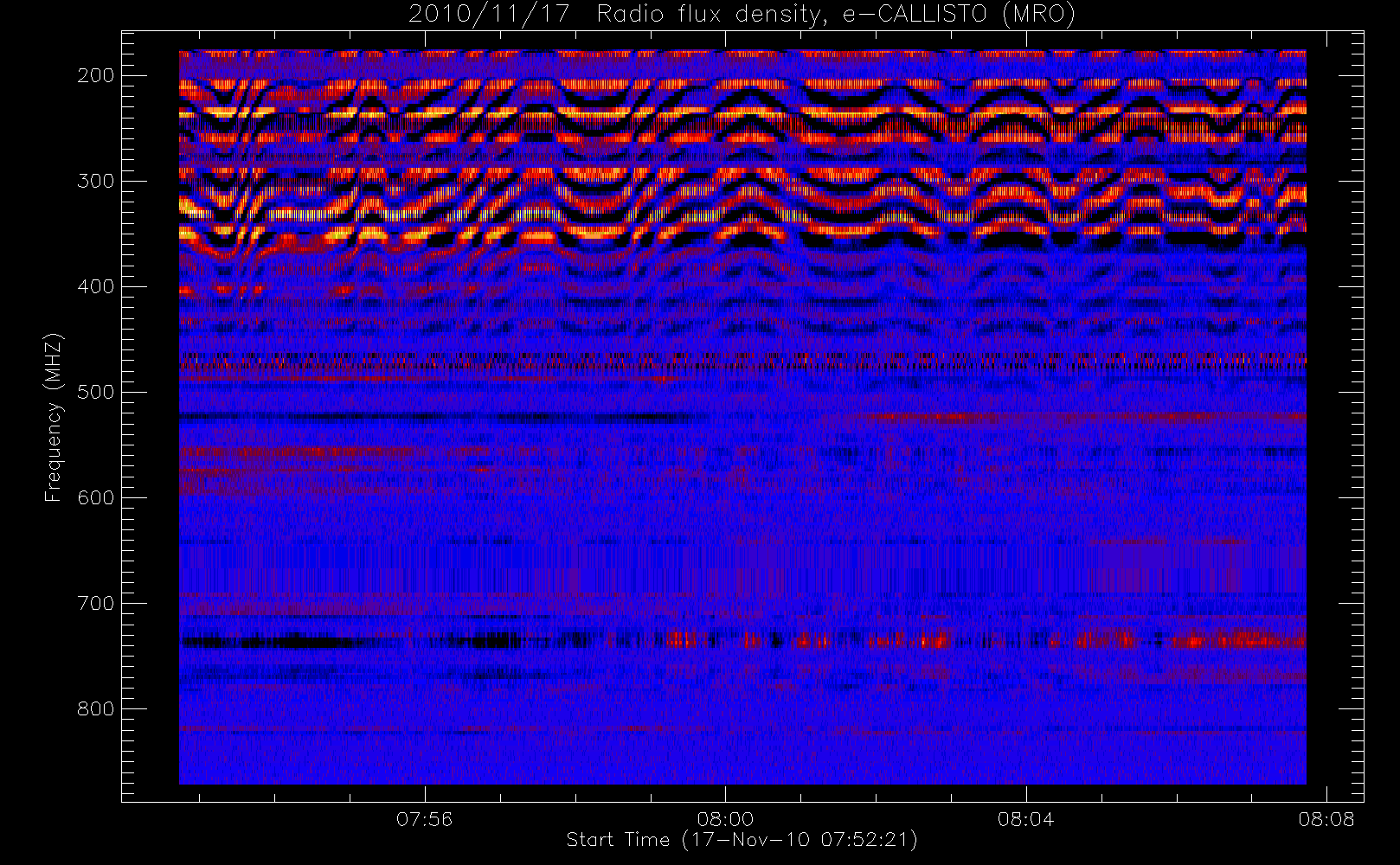The height and width of the screenshot is (865, 1400).
Task: Click the 300 frequency tick label
Action: [96, 181]
